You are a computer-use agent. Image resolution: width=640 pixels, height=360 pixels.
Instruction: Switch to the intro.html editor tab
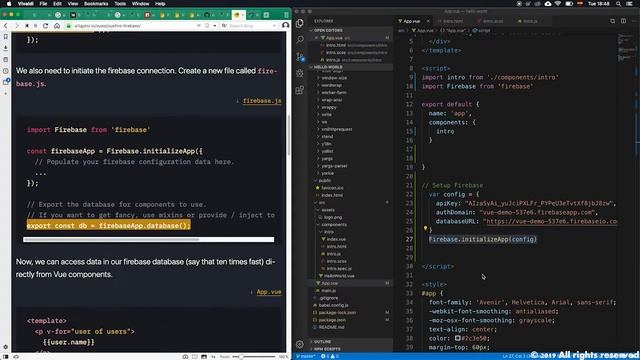[x=453, y=21]
